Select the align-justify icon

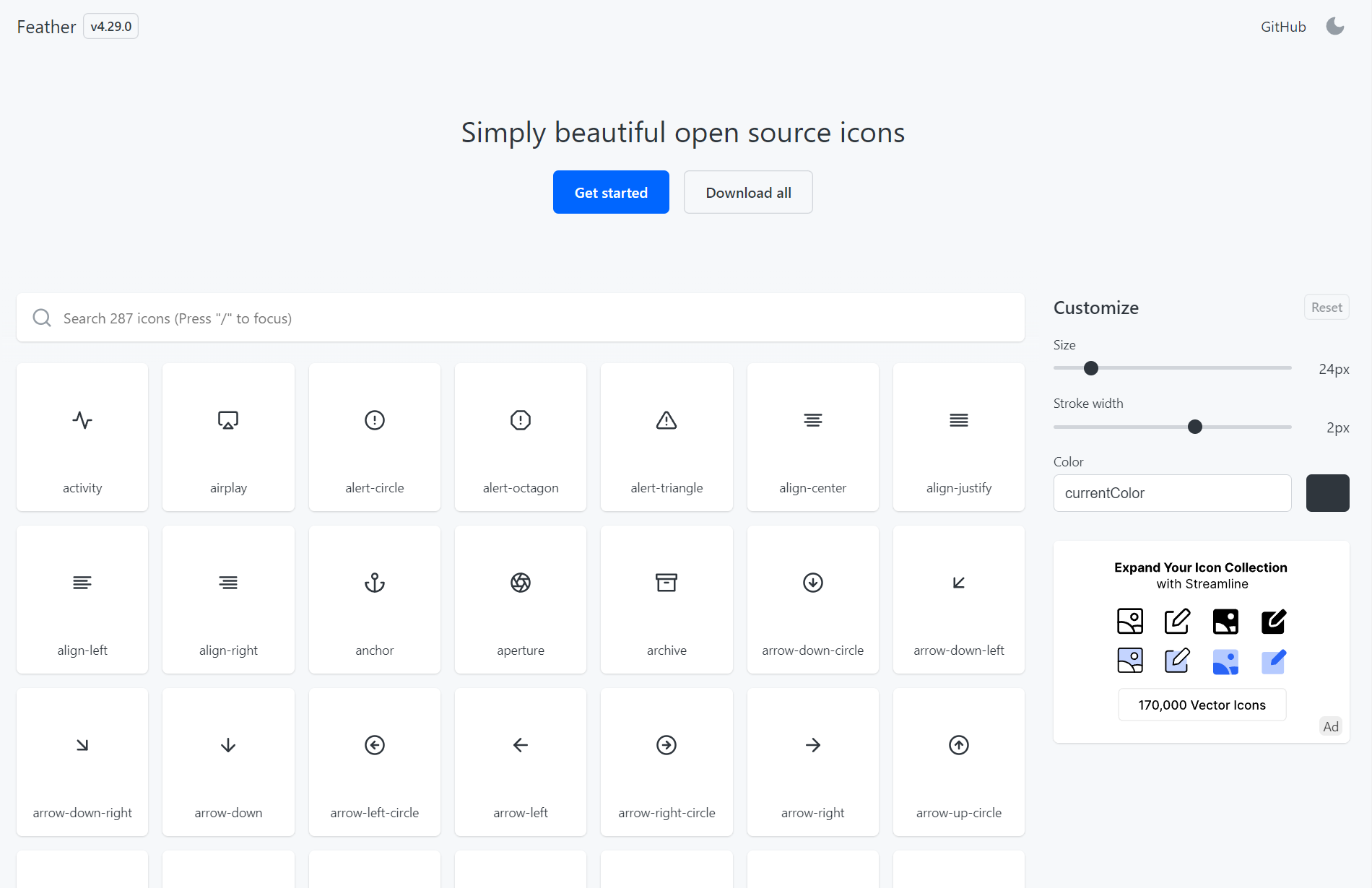click(959, 437)
